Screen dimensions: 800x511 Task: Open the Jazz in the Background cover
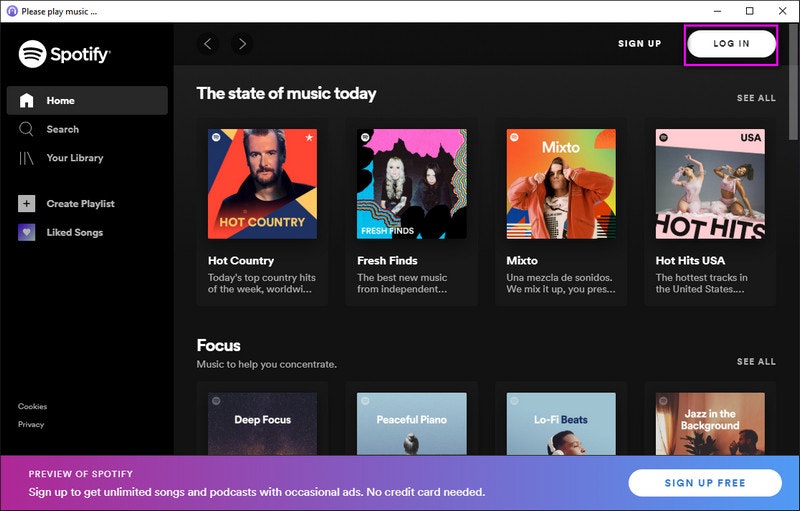tap(710, 423)
